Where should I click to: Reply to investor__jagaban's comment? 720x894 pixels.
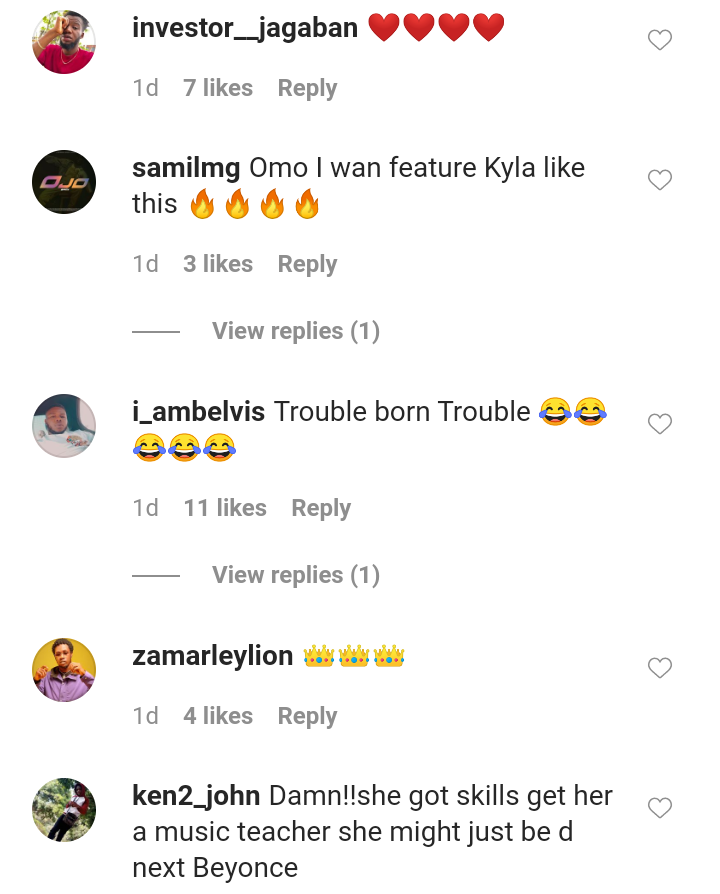click(x=306, y=88)
